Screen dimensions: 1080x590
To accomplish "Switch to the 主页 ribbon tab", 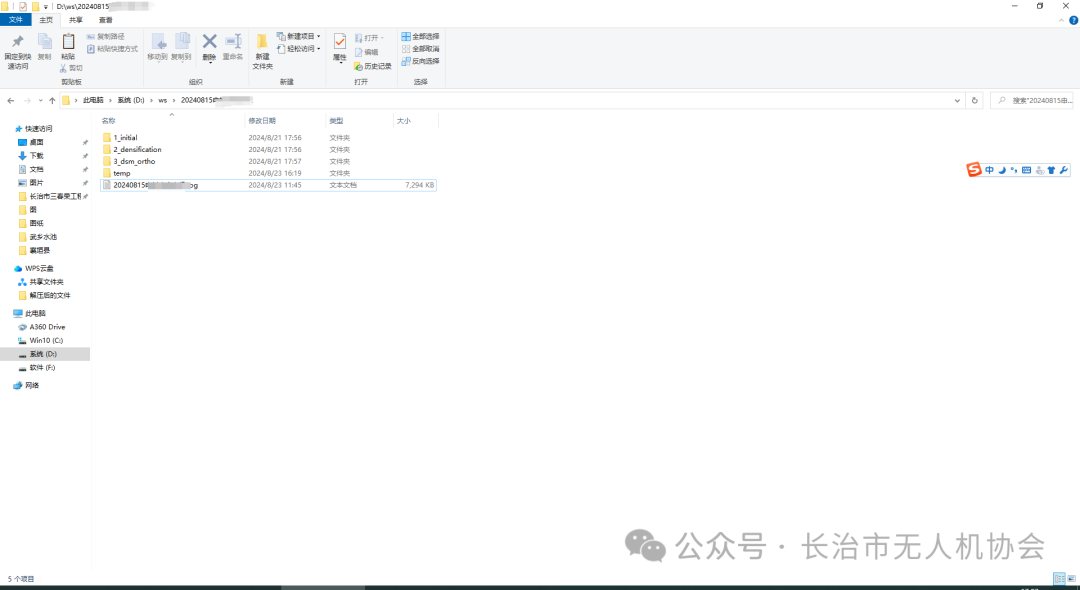I will click(46, 20).
